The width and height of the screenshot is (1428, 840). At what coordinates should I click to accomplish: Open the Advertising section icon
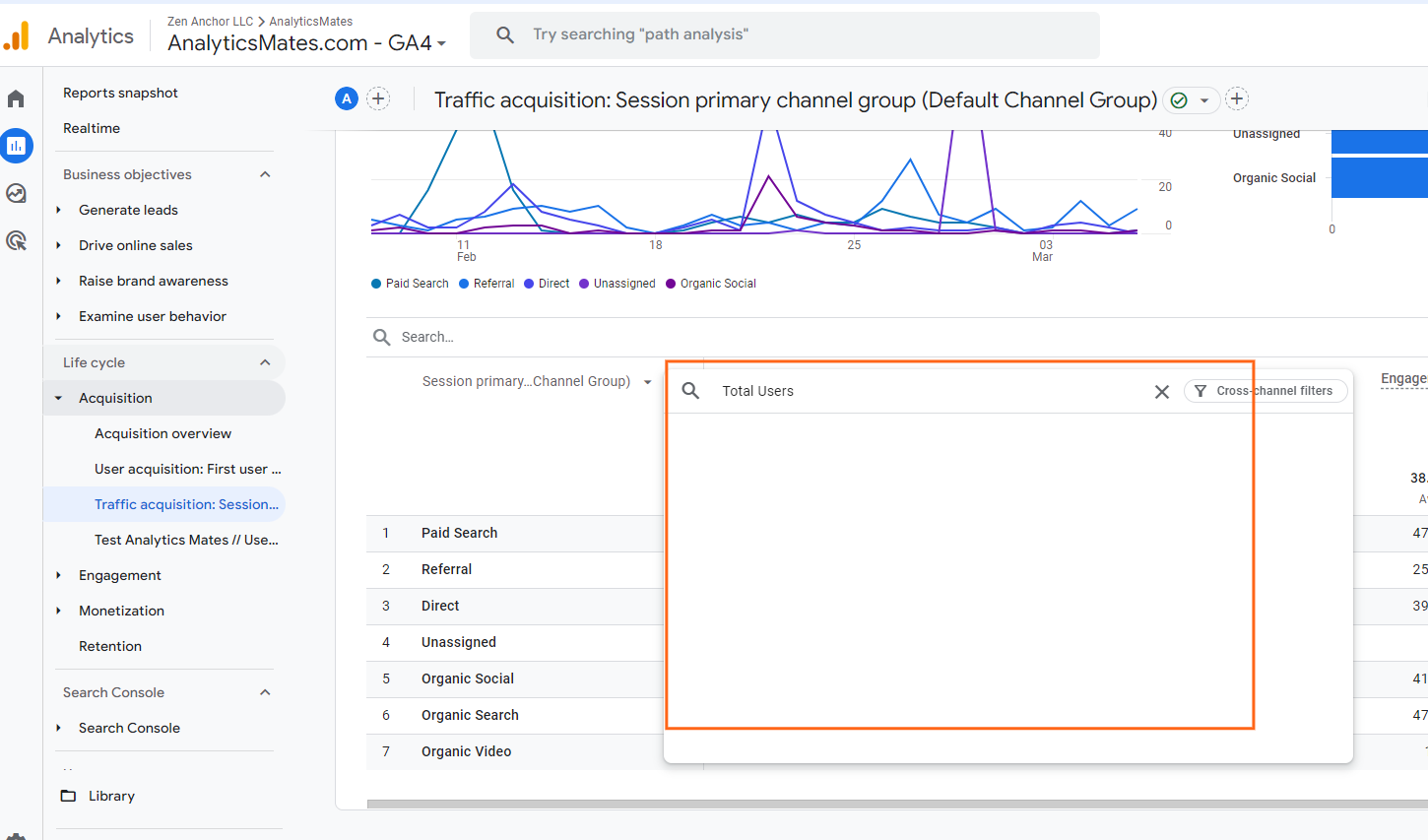click(17, 240)
